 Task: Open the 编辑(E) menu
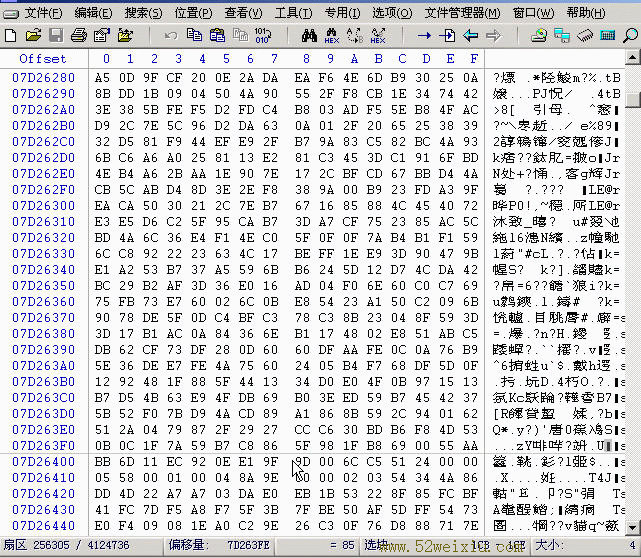click(x=93, y=13)
